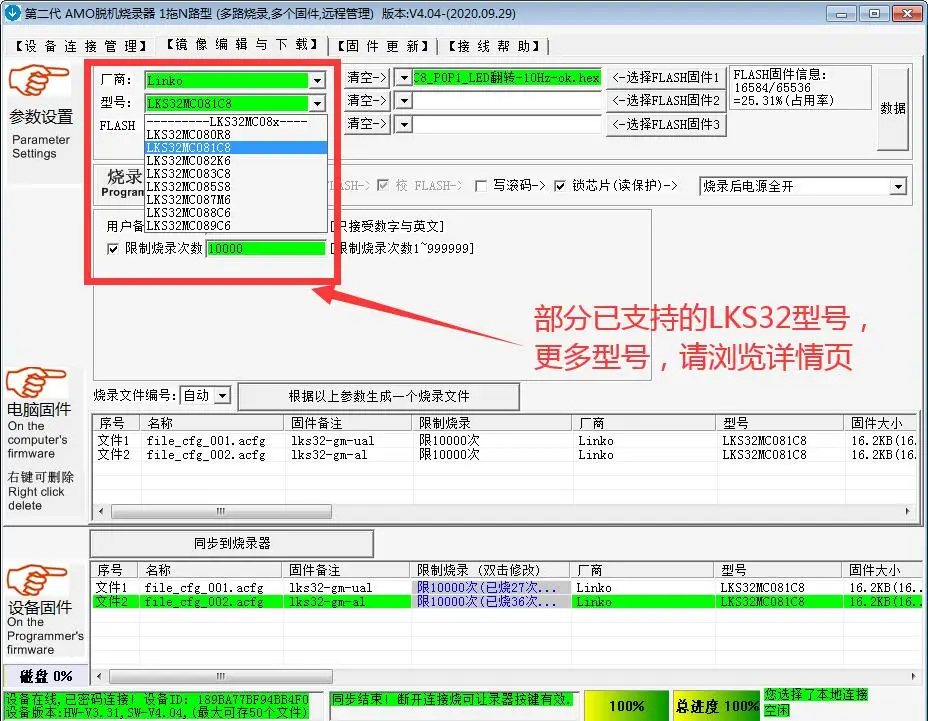Select highlighted LKS32MC081C8 list entry
Image resolution: width=928 pixels, height=721 pixels.
point(236,147)
